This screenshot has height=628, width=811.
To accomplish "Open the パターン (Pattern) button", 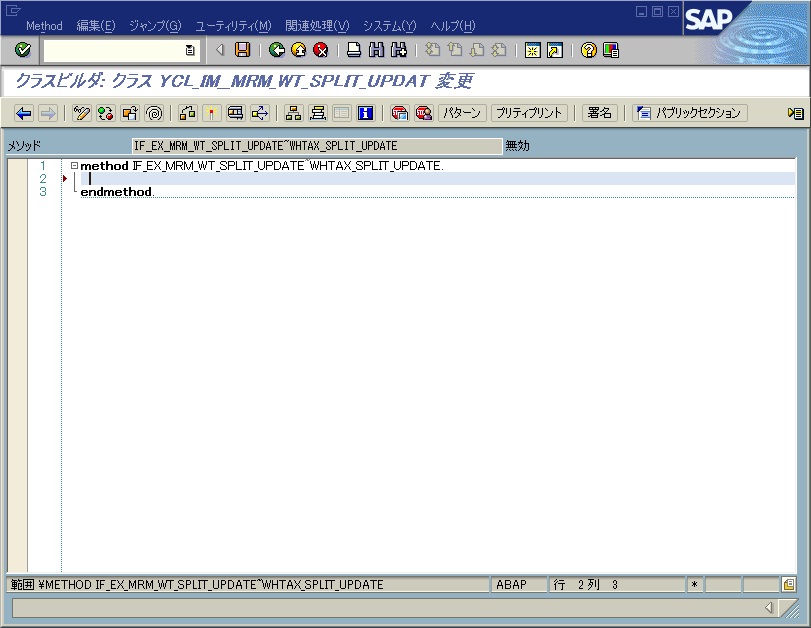I will 463,113.
